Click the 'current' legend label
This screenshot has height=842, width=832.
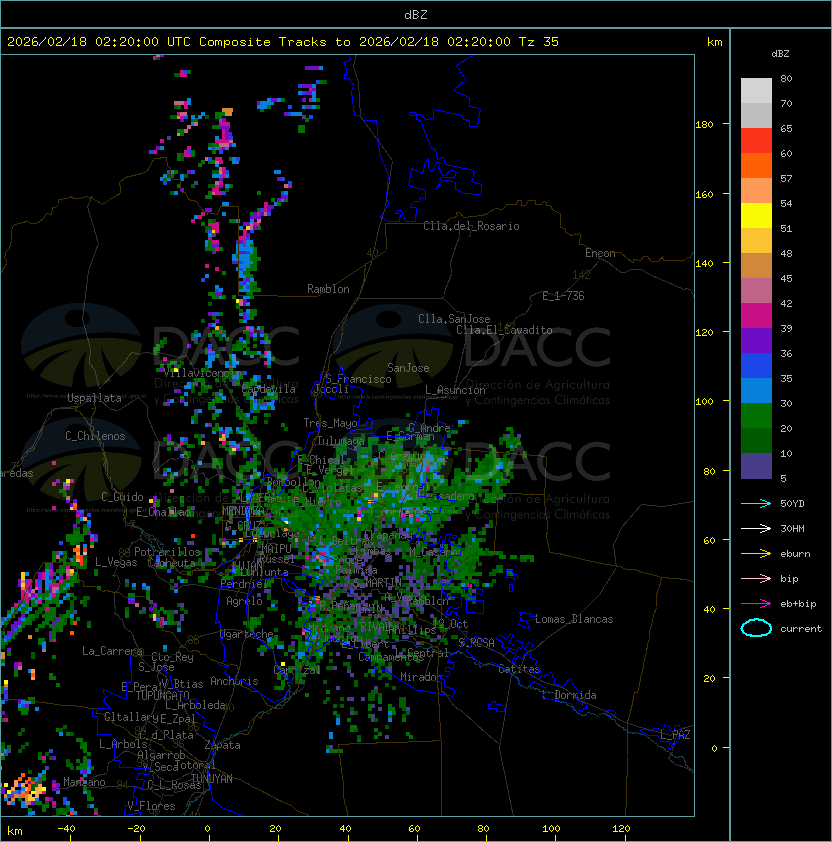click(x=801, y=629)
